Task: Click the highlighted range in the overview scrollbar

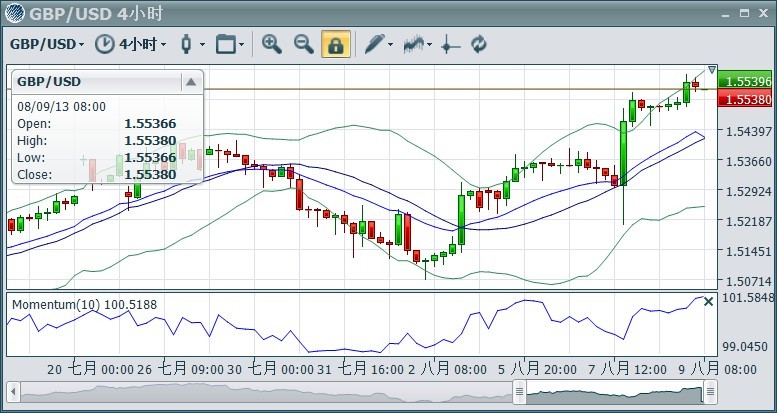Action: (x=614, y=393)
